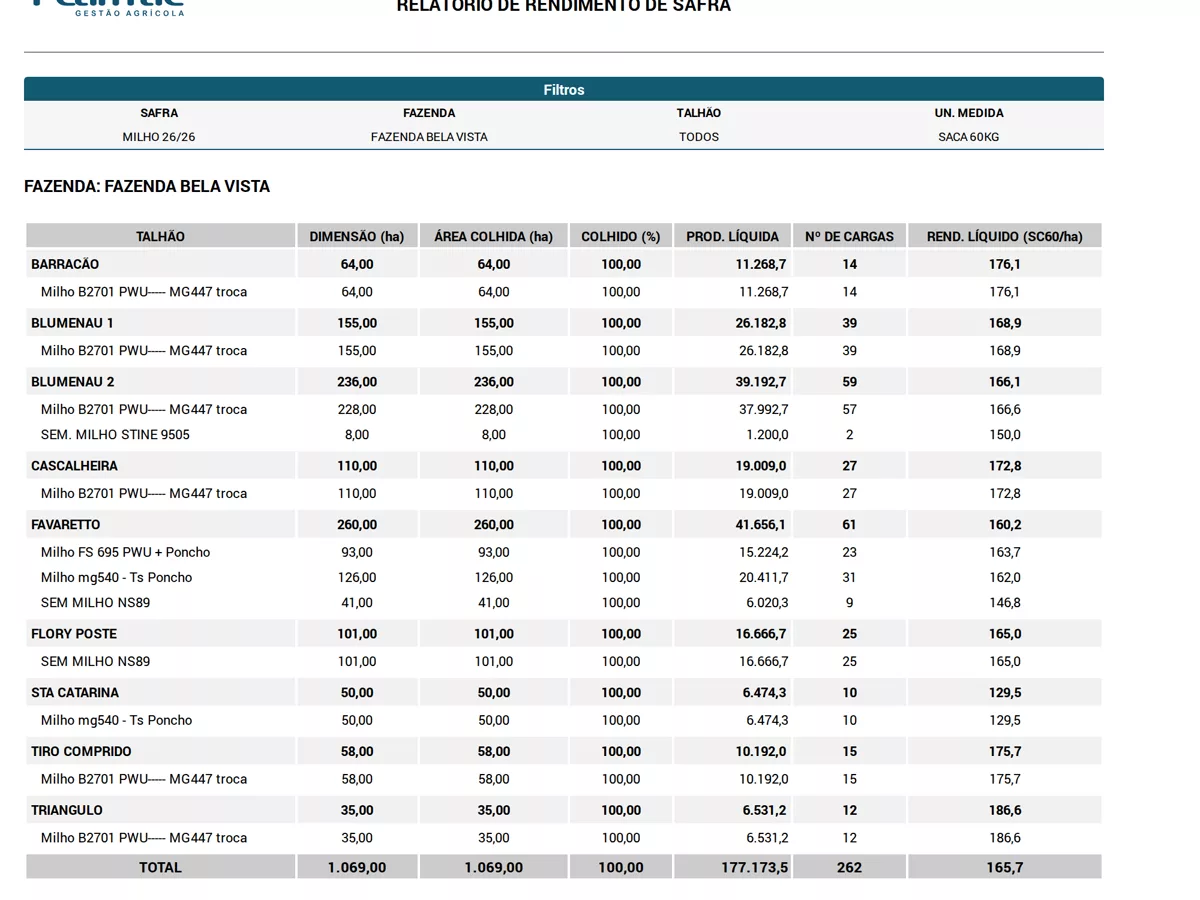Click the "STA CATARINA" talhão name

point(74,693)
